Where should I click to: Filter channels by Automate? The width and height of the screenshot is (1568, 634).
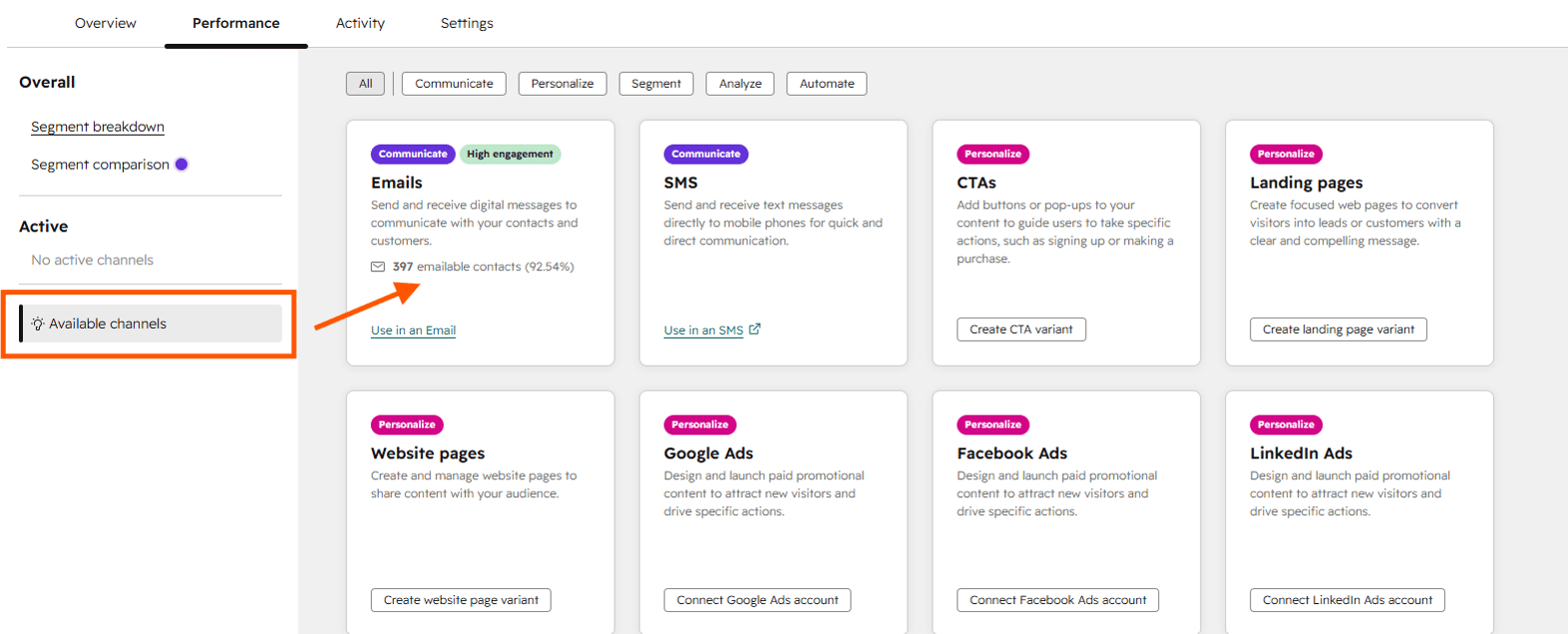(x=827, y=84)
